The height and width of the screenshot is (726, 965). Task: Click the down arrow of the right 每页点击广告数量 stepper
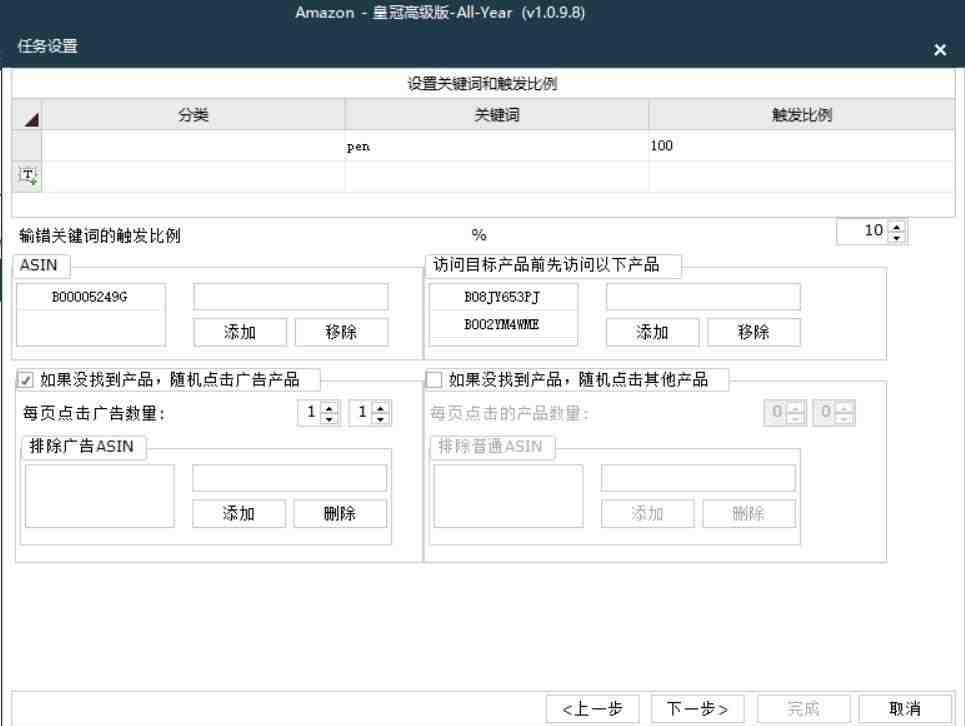pos(380,418)
